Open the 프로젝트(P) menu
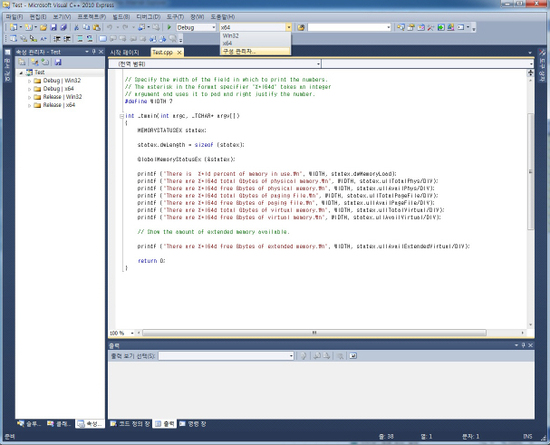The height and width of the screenshot is (445, 550). [x=91, y=17]
